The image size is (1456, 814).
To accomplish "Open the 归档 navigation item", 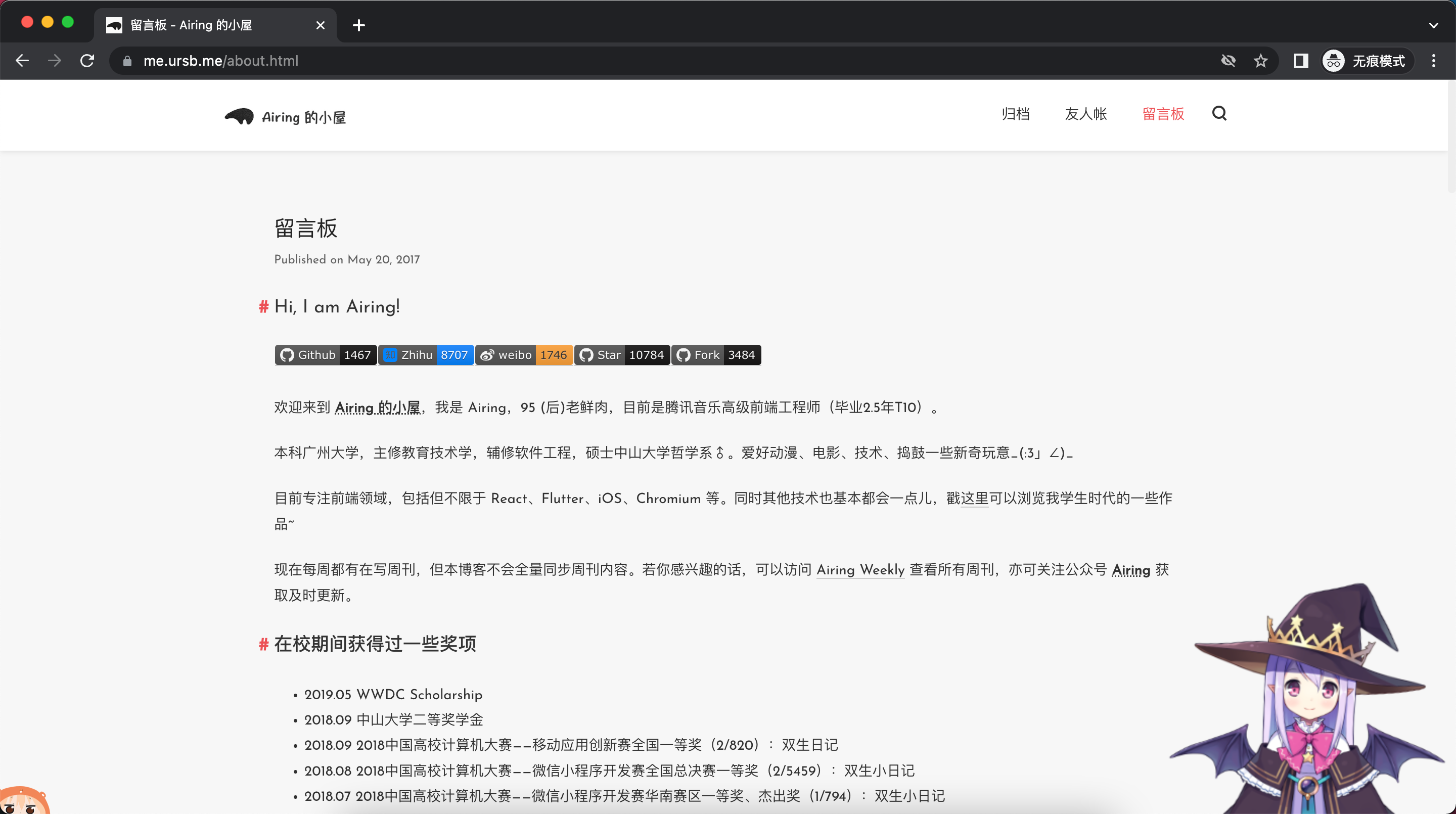I will (1015, 114).
